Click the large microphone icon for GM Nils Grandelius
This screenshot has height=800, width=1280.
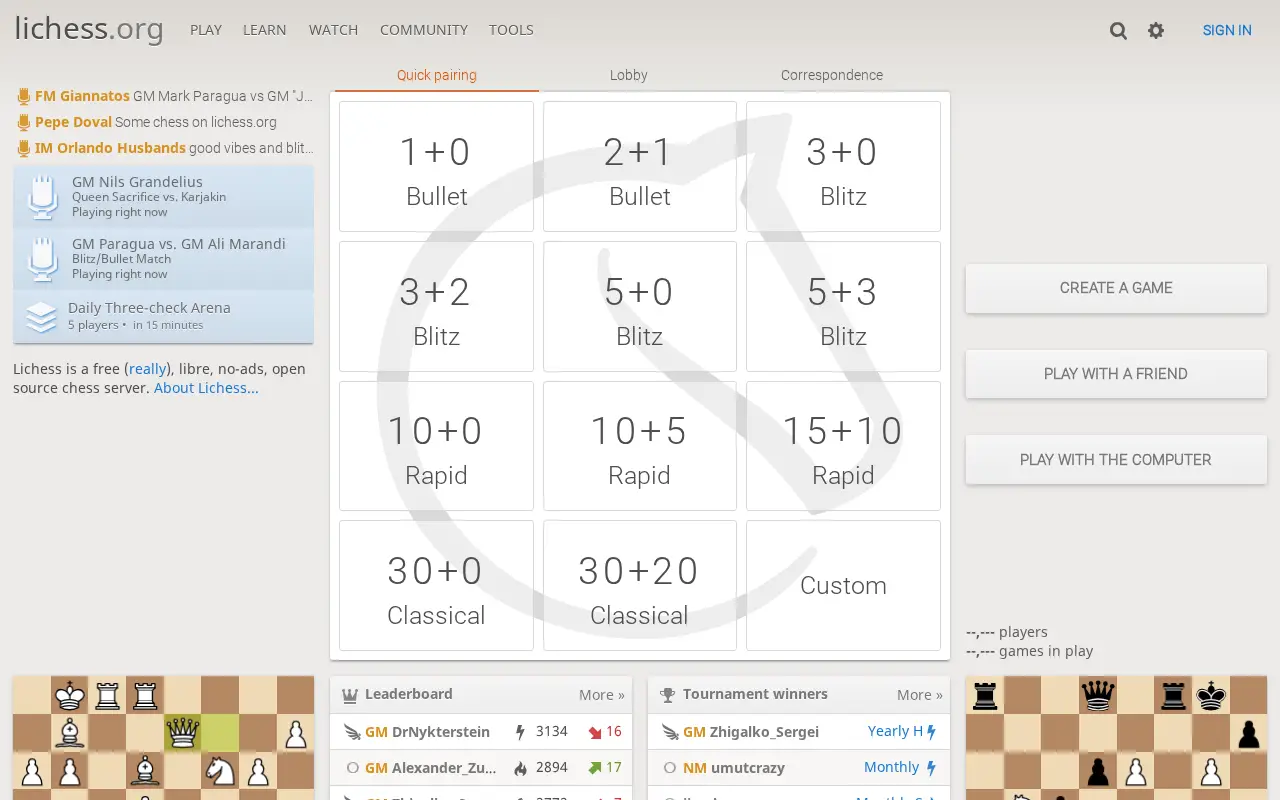click(x=42, y=197)
